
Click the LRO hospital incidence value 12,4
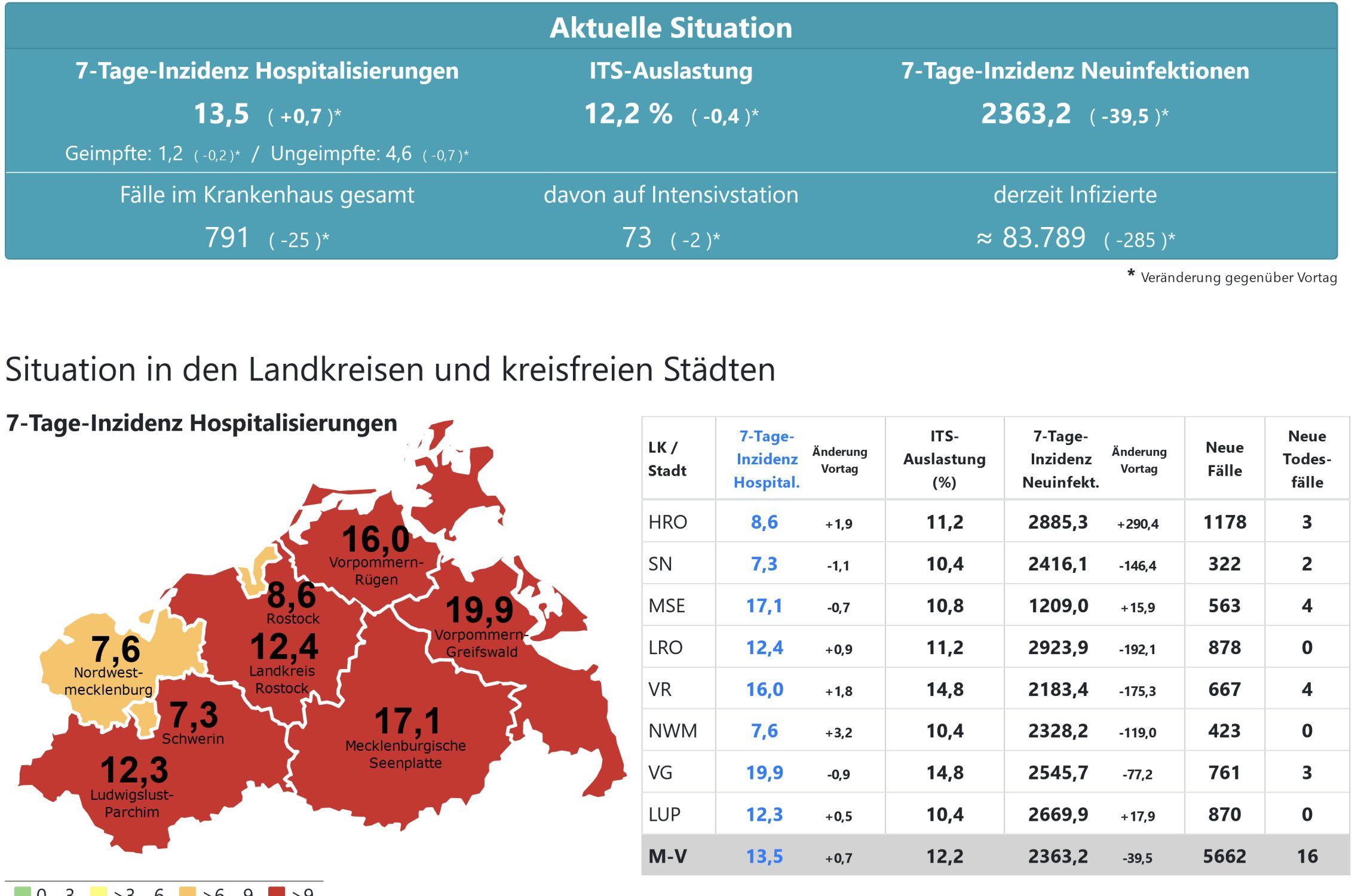[x=764, y=648]
